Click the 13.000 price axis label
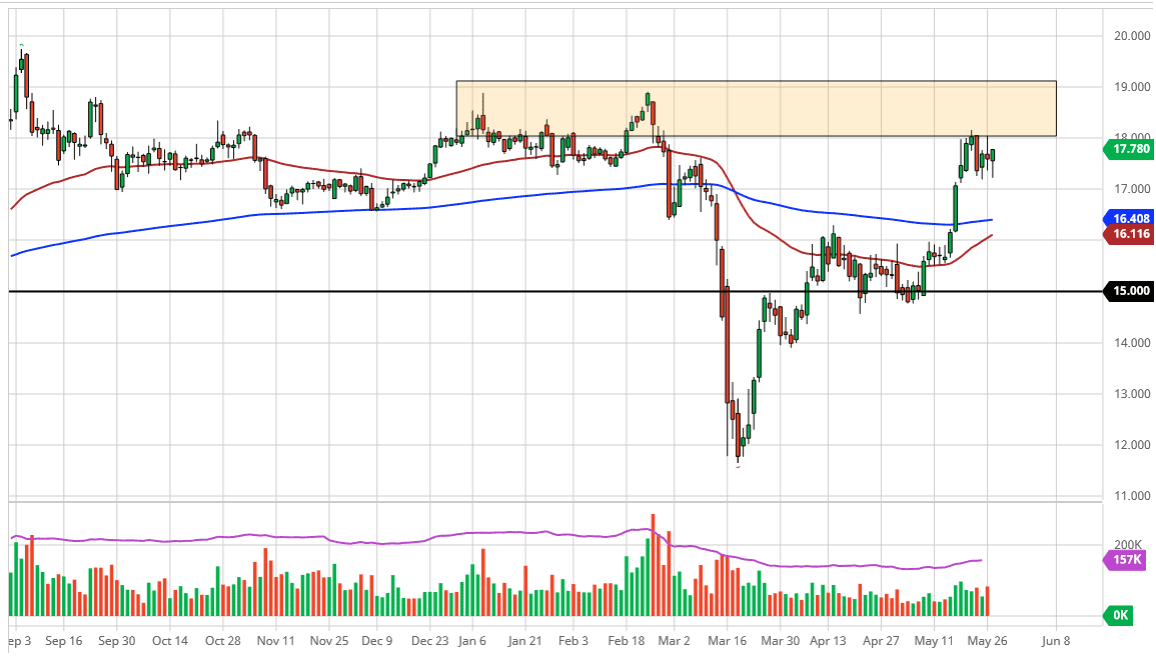 [x=1130, y=393]
